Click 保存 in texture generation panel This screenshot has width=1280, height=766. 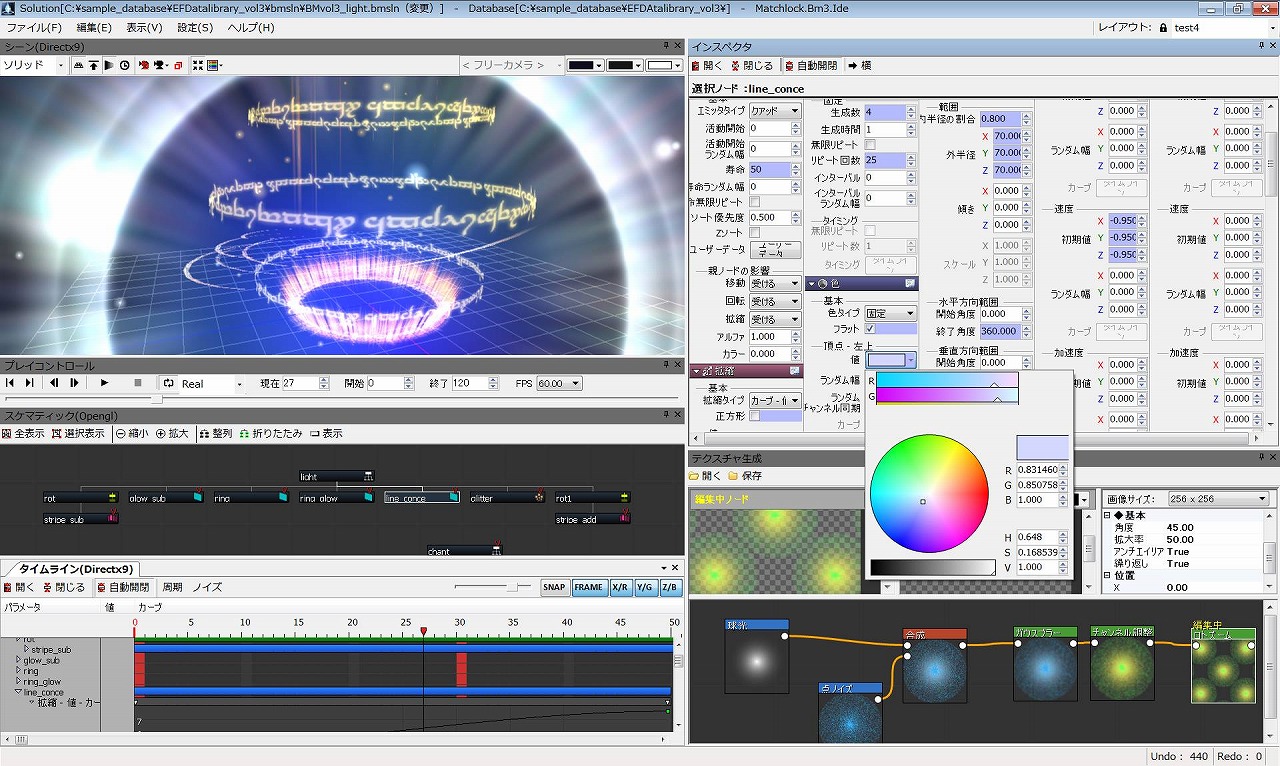pyautogui.click(x=743, y=476)
